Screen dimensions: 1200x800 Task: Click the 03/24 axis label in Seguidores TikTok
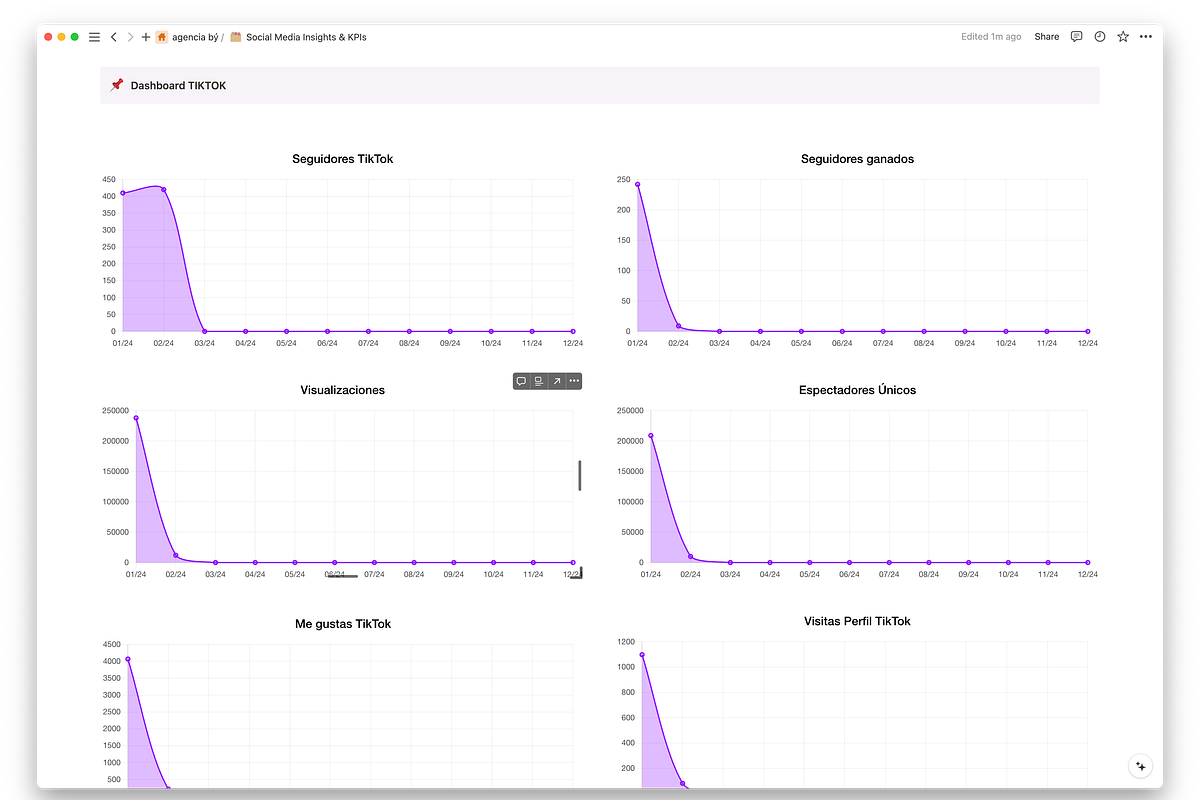tap(204, 343)
